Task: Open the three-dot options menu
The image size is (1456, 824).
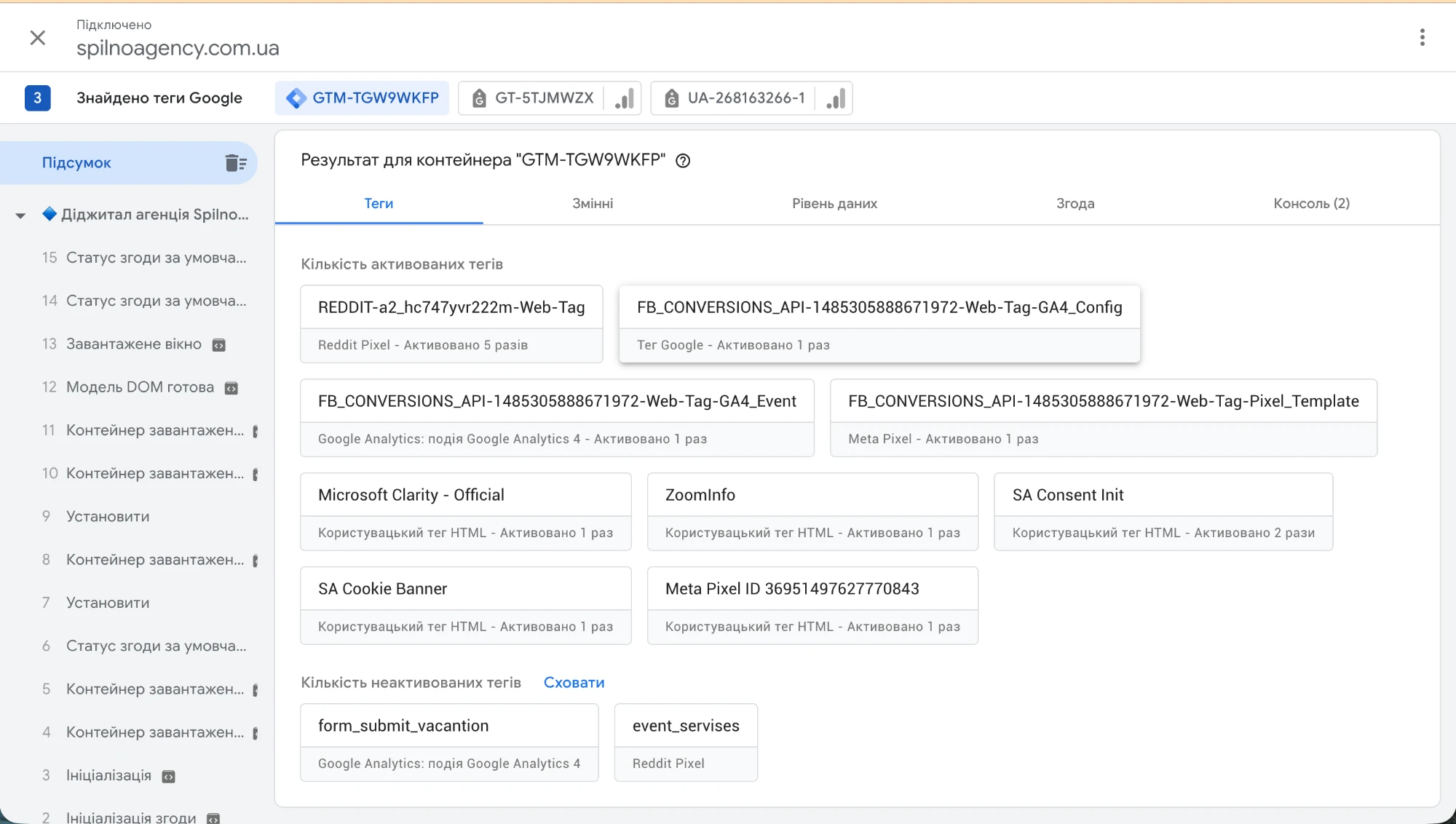Action: pos(1422,37)
